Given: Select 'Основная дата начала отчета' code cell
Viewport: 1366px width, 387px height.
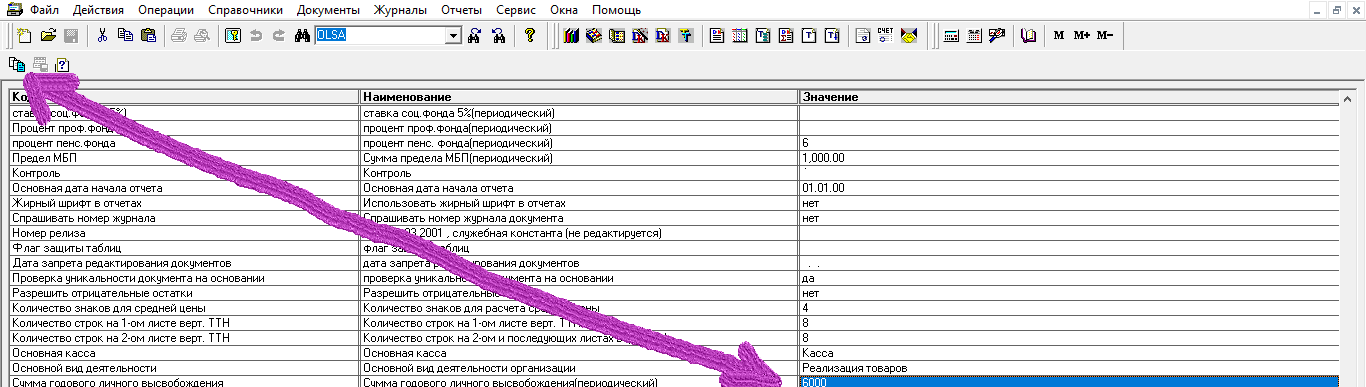Looking at the screenshot, I should pos(184,188).
